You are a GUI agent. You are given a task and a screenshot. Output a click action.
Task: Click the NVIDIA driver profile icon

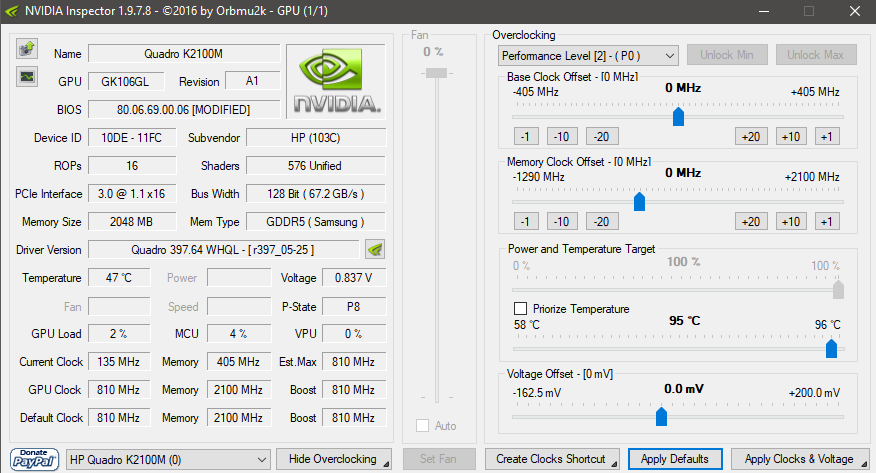point(375,249)
